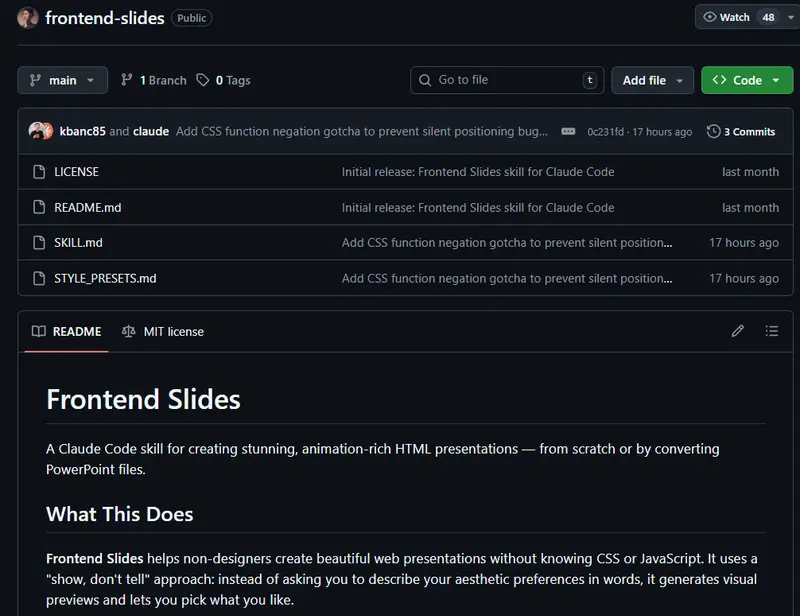This screenshot has width=800, height=616.
Task: Click the history clock icon near 3 Commits
Action: 713,131
